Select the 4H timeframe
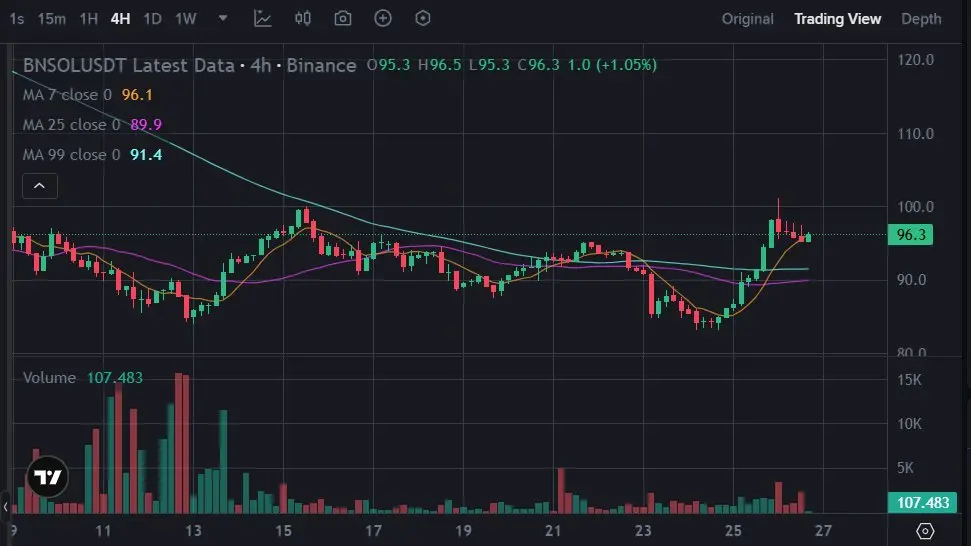The width and height of the screenshot is (971, 546). click(x=120, y=19)
